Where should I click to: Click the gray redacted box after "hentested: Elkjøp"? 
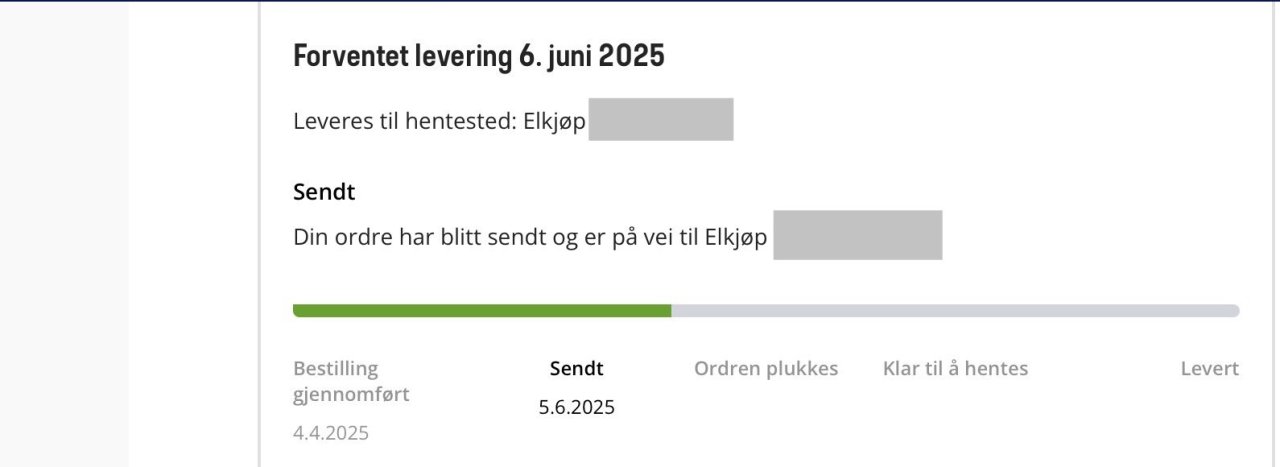point(661,120)
